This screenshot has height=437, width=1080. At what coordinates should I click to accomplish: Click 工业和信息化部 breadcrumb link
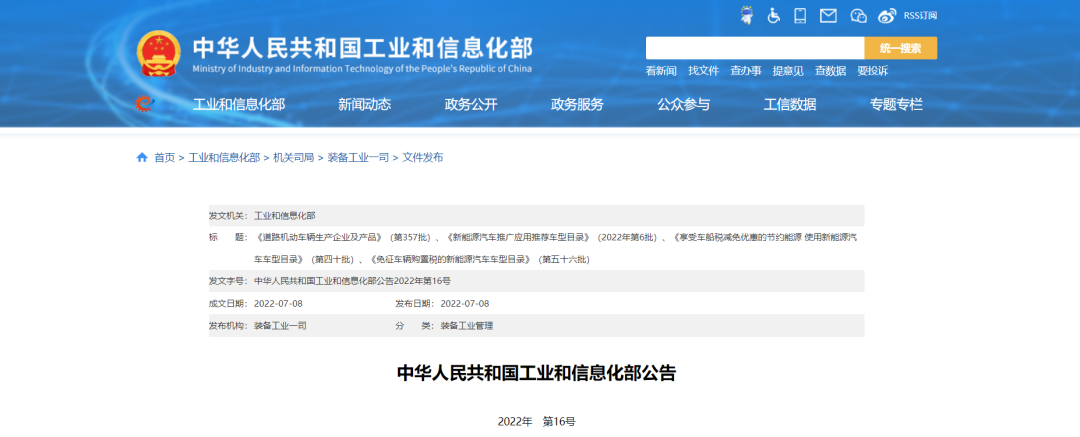tap(225, 157)
